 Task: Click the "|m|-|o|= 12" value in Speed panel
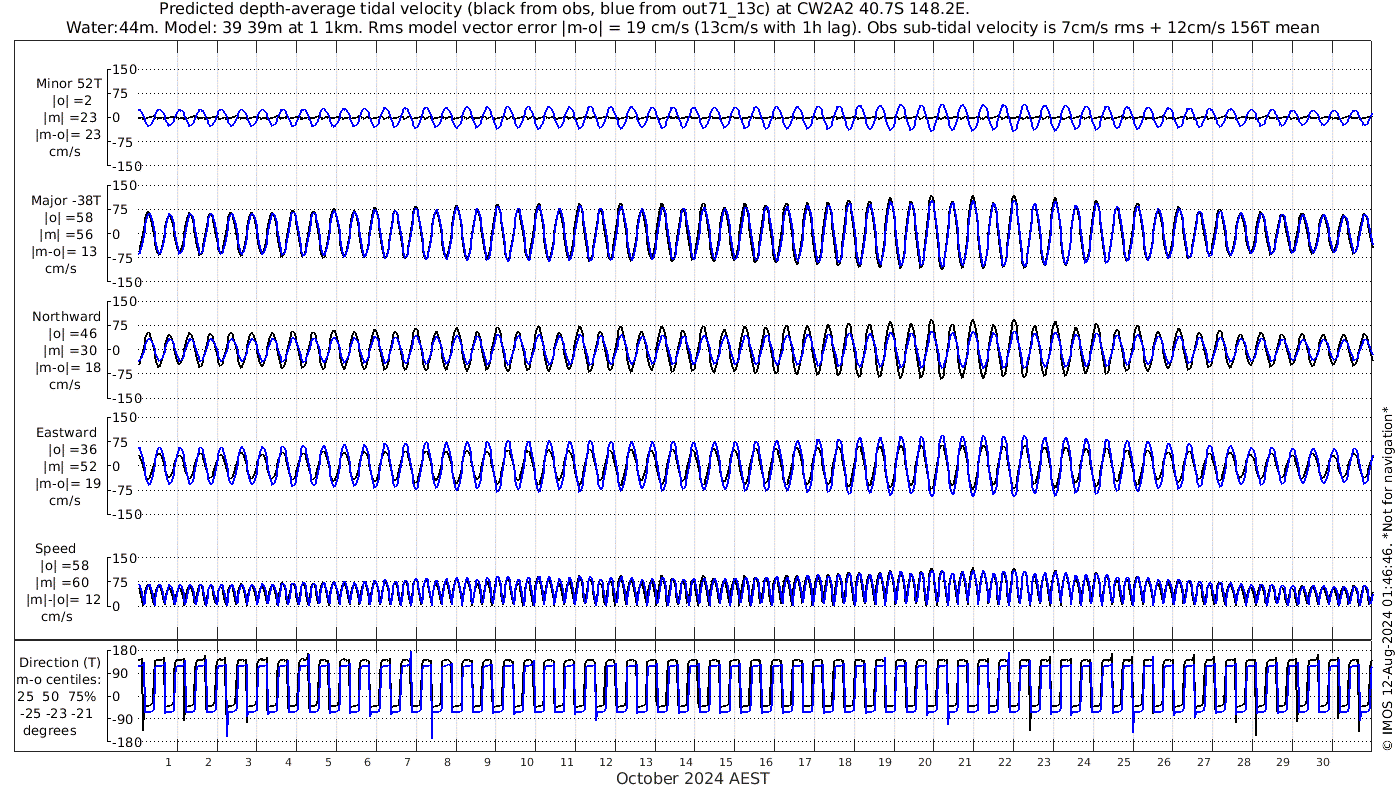click(64, 600)
